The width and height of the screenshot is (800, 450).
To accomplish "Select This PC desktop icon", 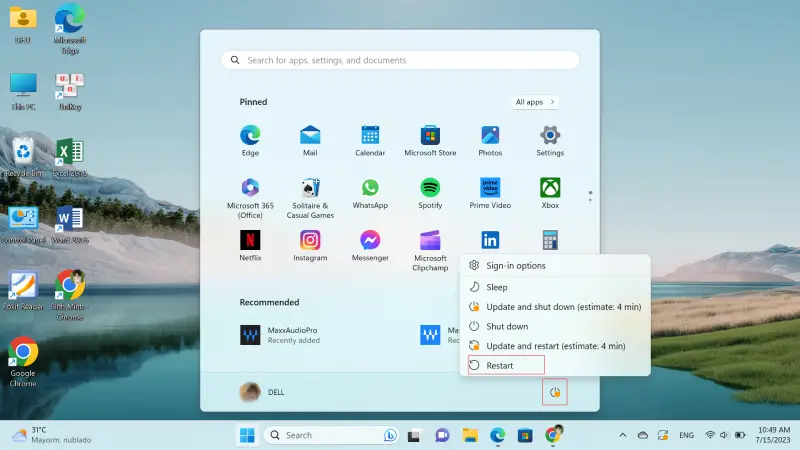I will 23,91.
